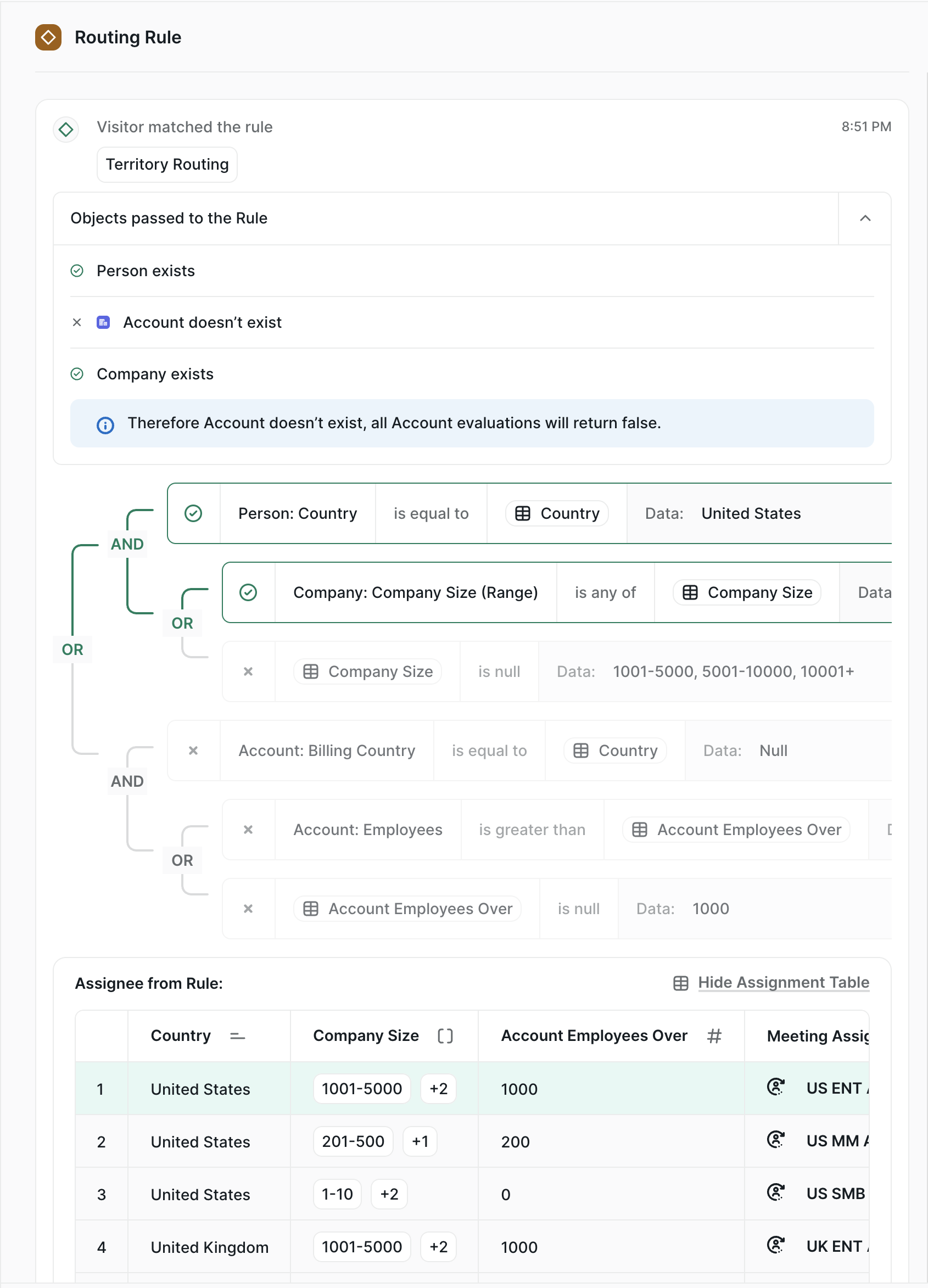Click the check icon in Company Size (Range) row
928x1288 pixels.
[248, 592]
